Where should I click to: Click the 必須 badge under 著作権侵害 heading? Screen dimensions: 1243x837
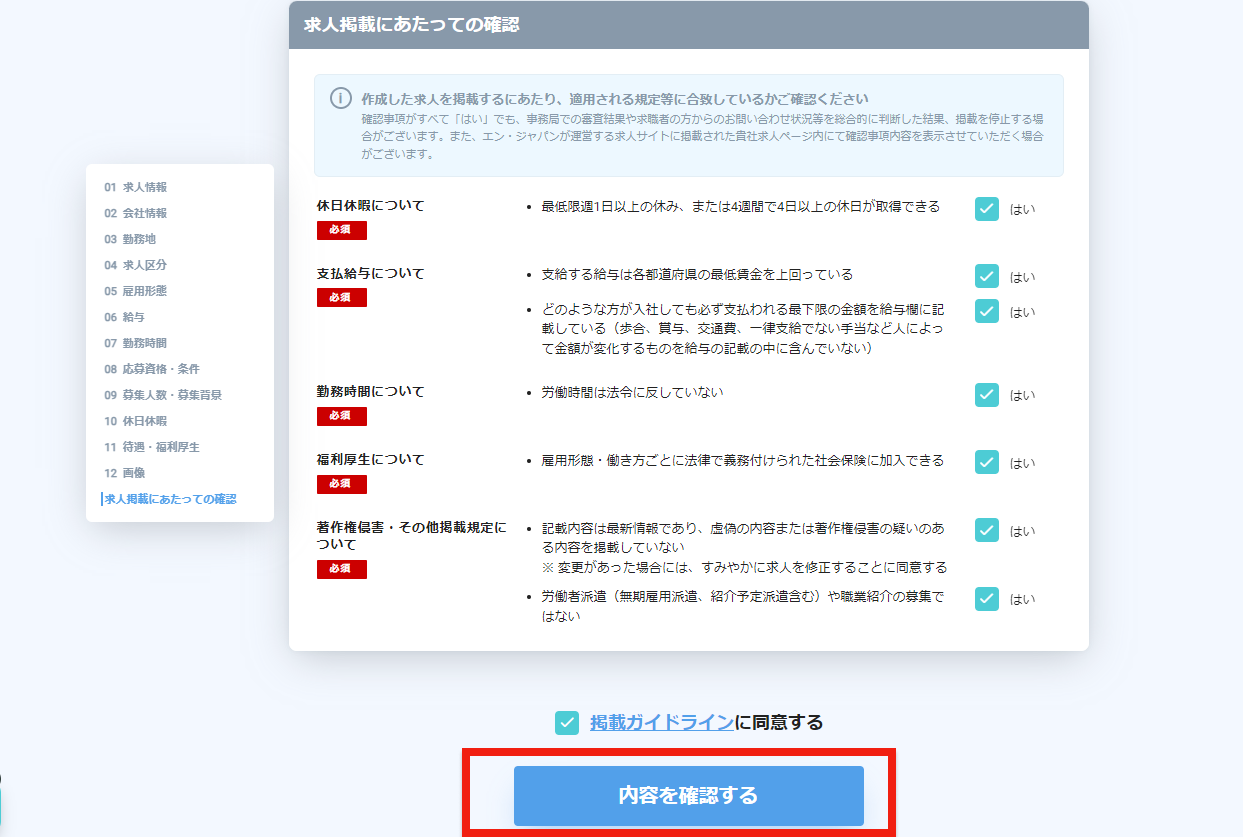click(342, 569)
